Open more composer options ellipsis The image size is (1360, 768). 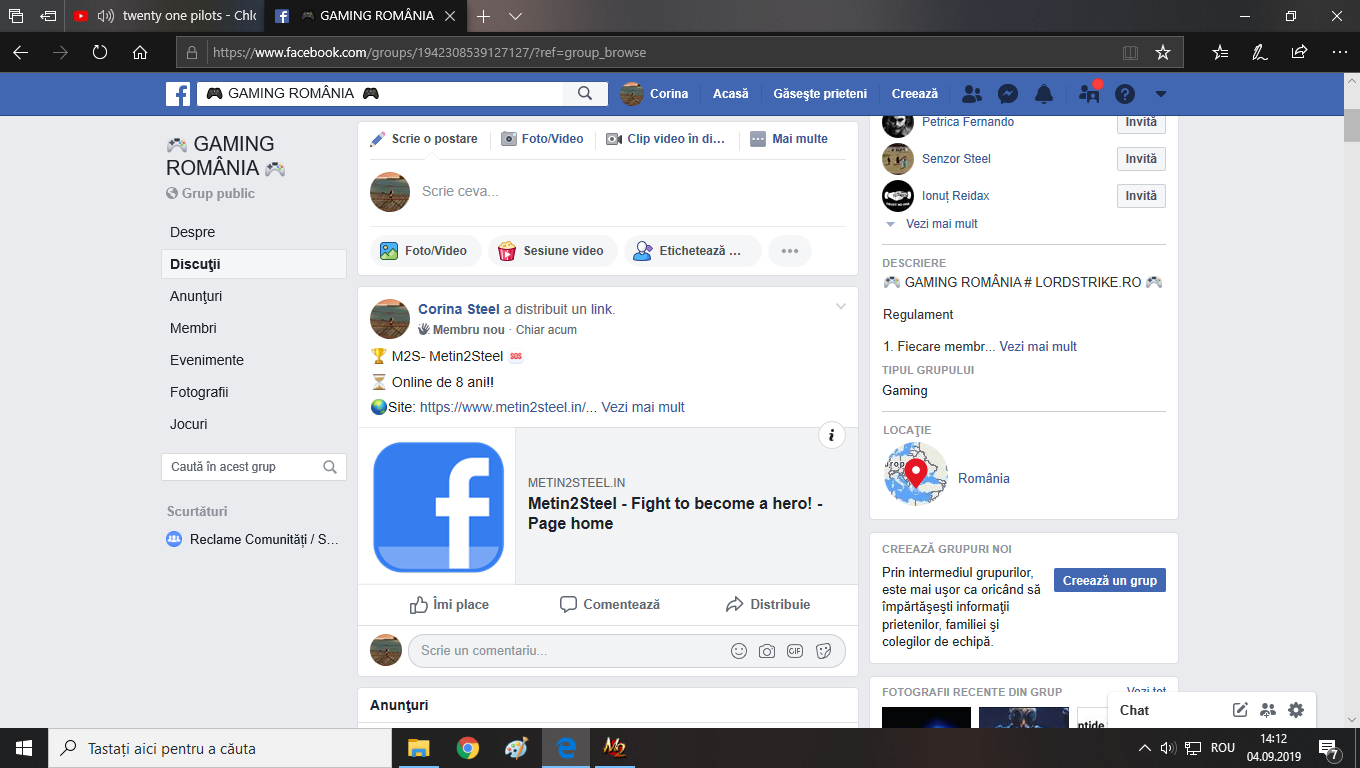[x=790, y=251]
